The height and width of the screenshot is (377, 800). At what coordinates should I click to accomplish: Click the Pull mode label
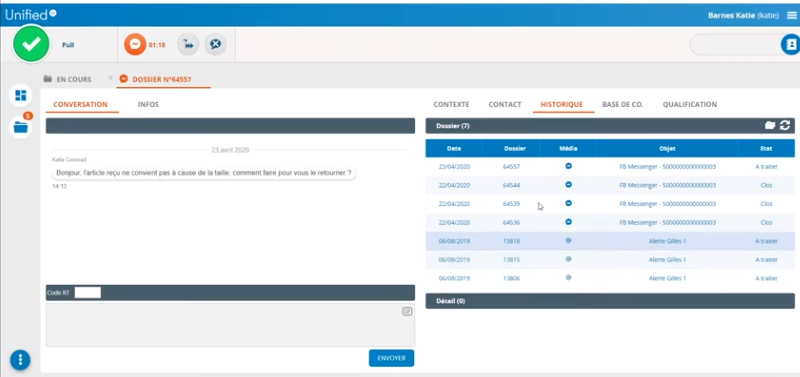coord(68,45)
